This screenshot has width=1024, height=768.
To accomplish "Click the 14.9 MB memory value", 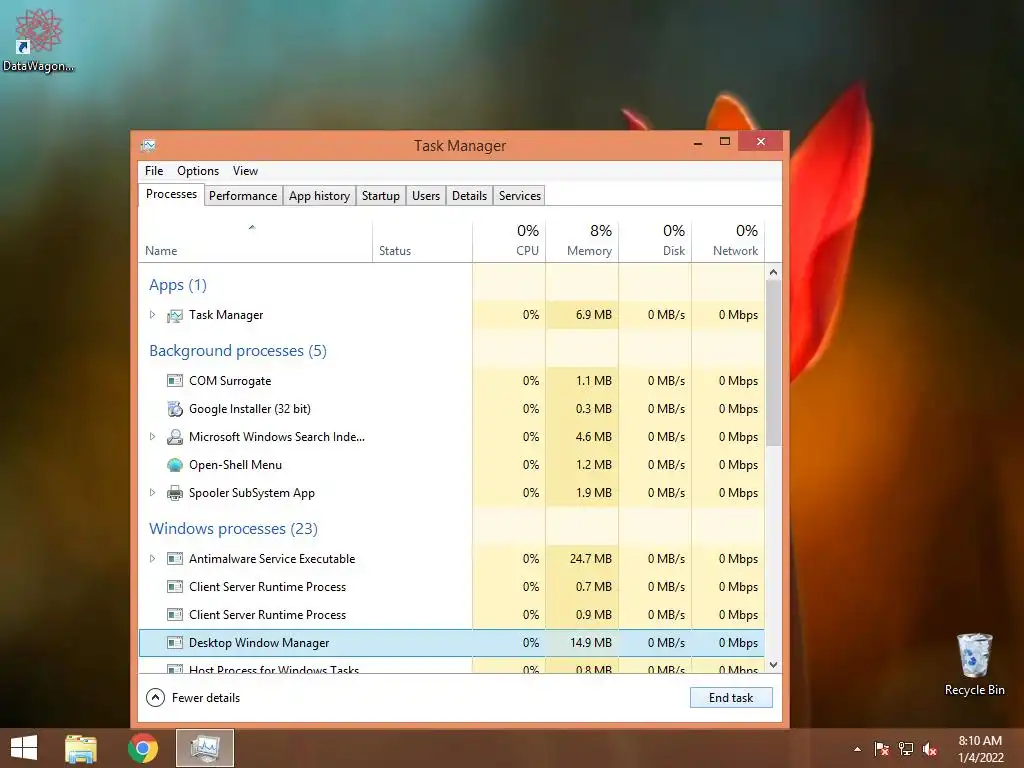I will 590,643.
